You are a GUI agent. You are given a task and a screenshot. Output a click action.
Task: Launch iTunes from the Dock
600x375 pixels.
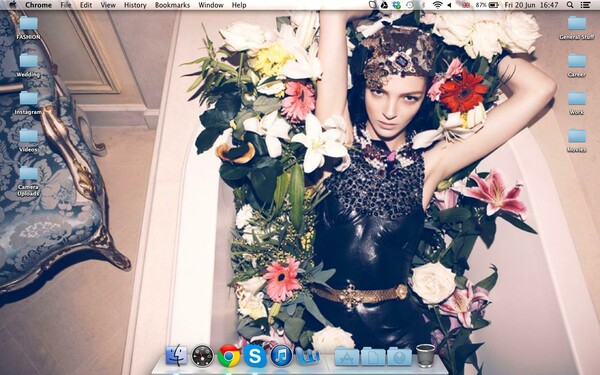point(281,356)
